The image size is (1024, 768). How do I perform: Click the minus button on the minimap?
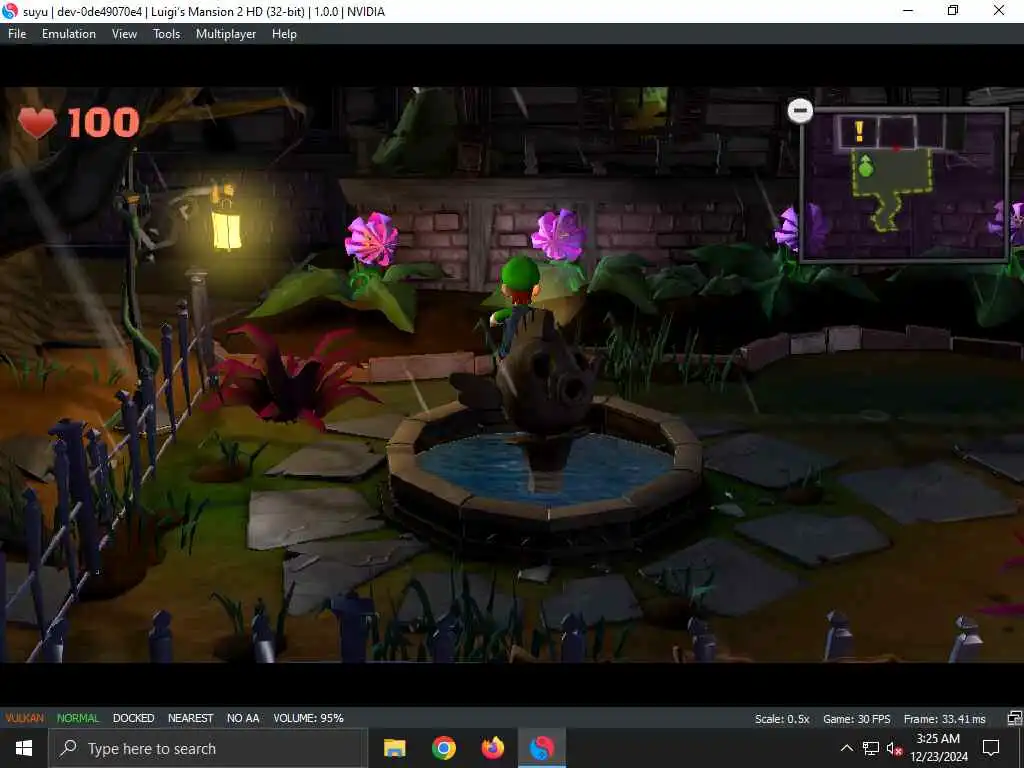(x=800, y=110)
